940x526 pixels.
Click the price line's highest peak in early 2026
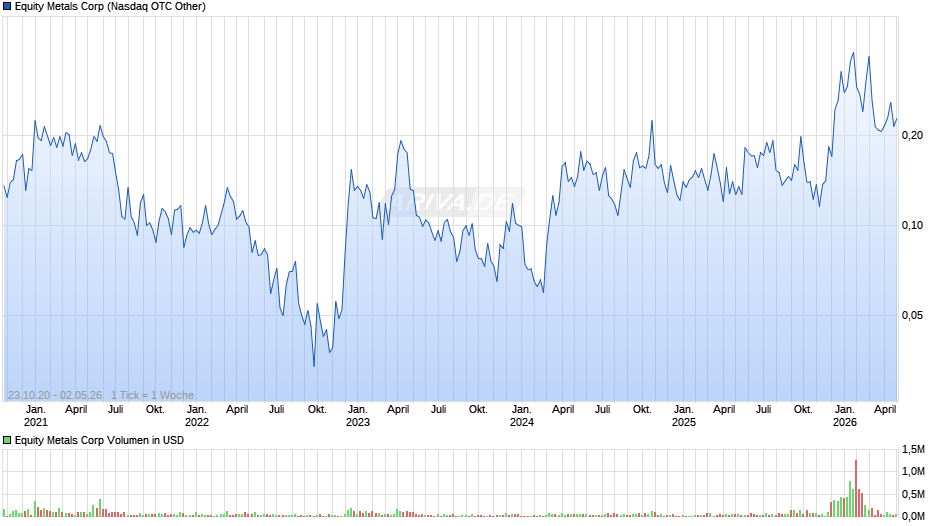pyautogui.click(x=854, y=53)
